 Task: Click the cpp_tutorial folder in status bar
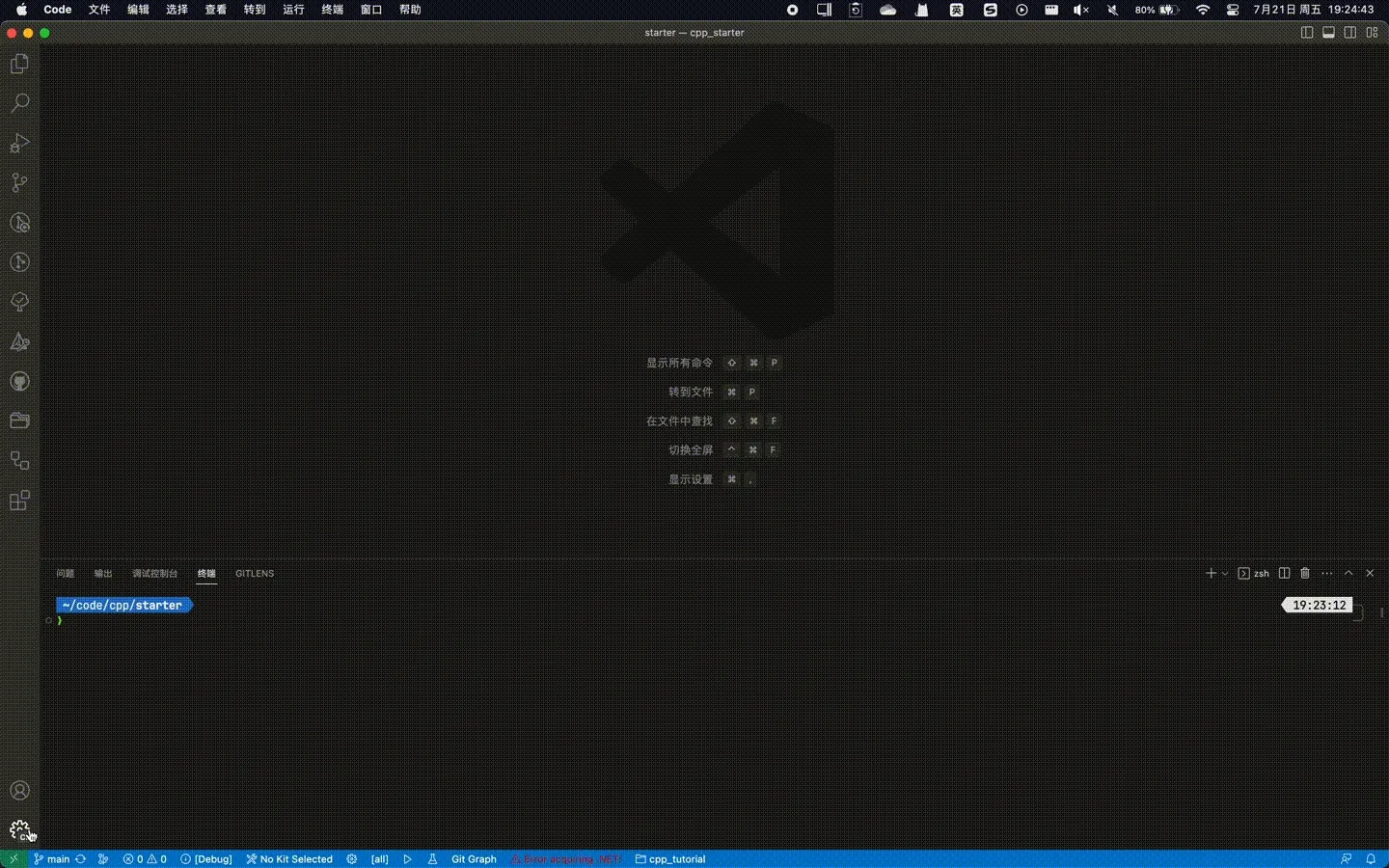[670, 859]
